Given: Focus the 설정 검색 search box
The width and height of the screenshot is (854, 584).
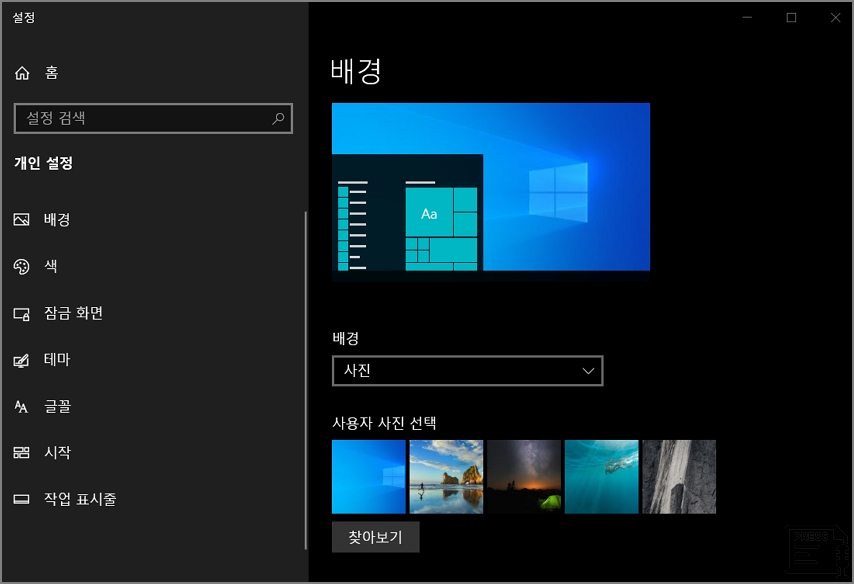Looking at the screenshot, I should (x=153, y=118).
